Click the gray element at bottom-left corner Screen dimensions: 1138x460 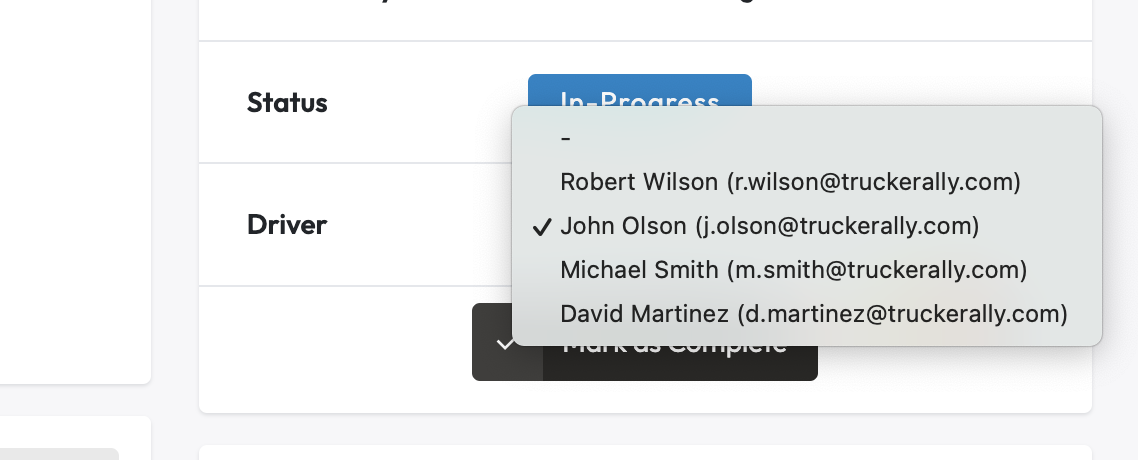tap(60, 454)
